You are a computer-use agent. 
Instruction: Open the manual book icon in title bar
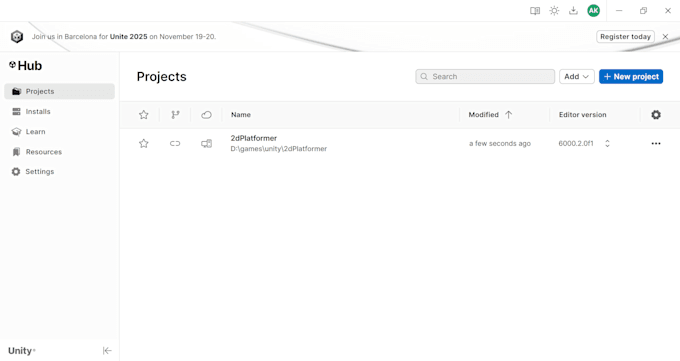pos(535,11)
